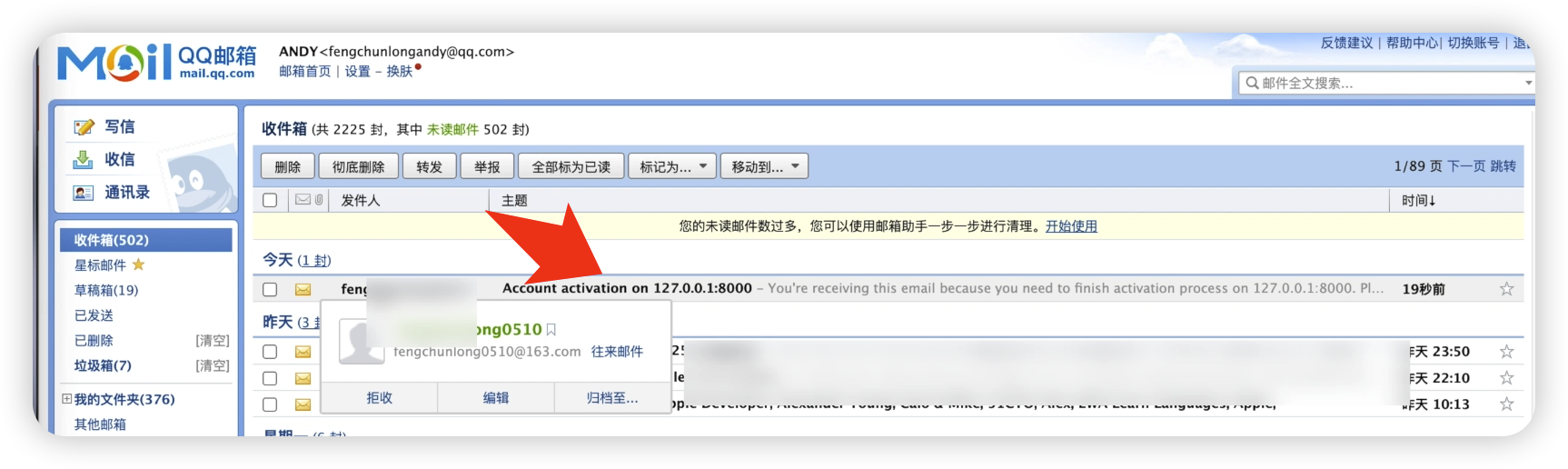Image resolution: width=1568 pixels, height=469 pixels.
Task: Open the 换肤 link
Action: [x=399, y=72]
